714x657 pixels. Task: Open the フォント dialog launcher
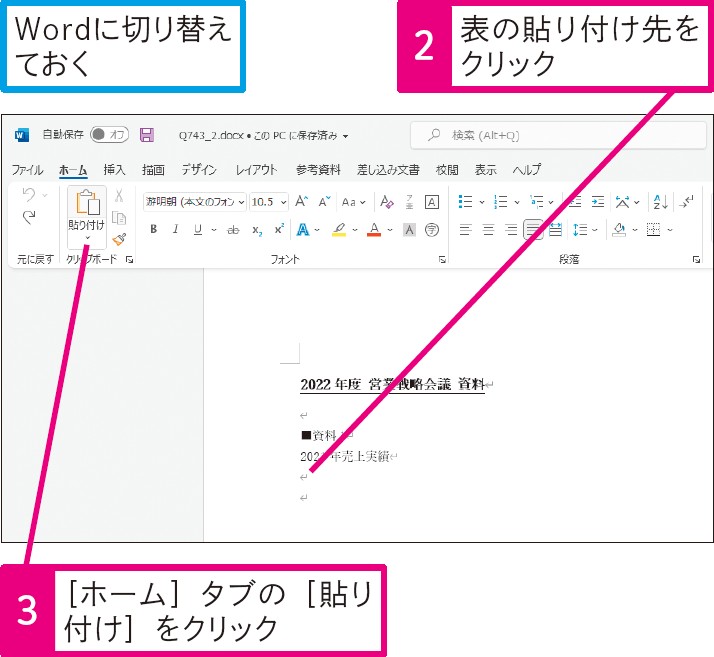442,260
